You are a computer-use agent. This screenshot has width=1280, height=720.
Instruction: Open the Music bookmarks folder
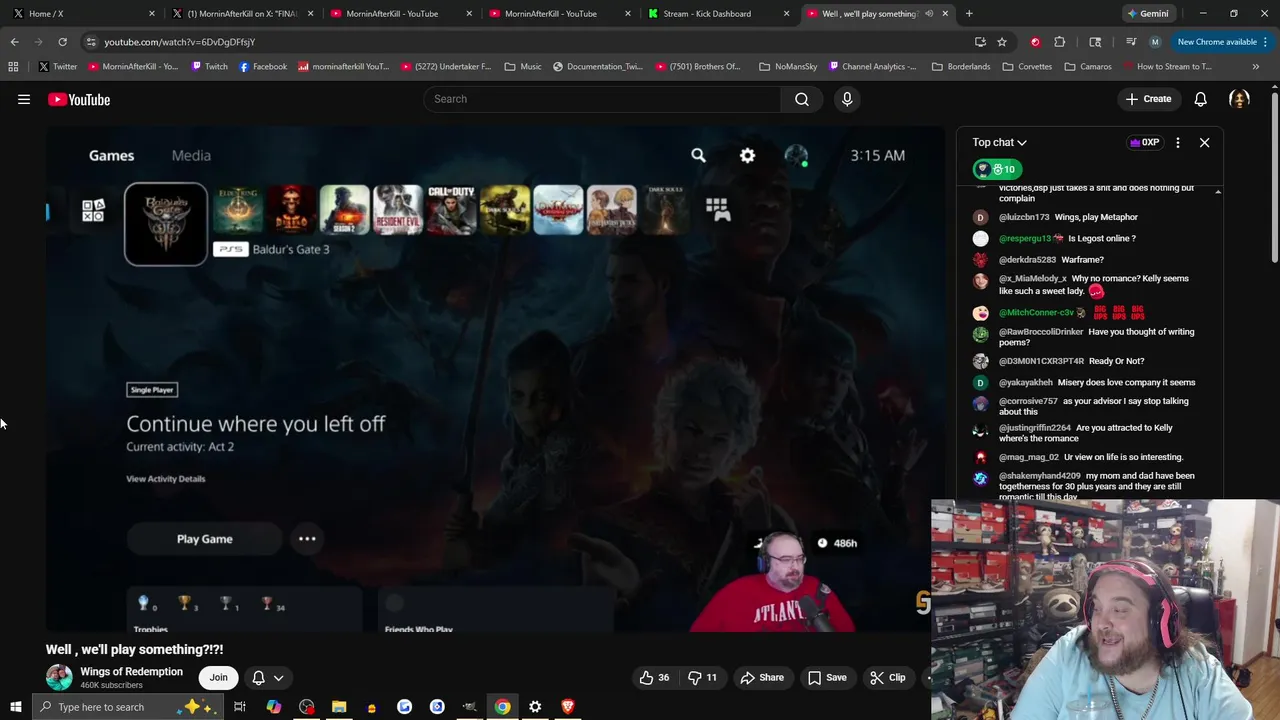[524, 67]
